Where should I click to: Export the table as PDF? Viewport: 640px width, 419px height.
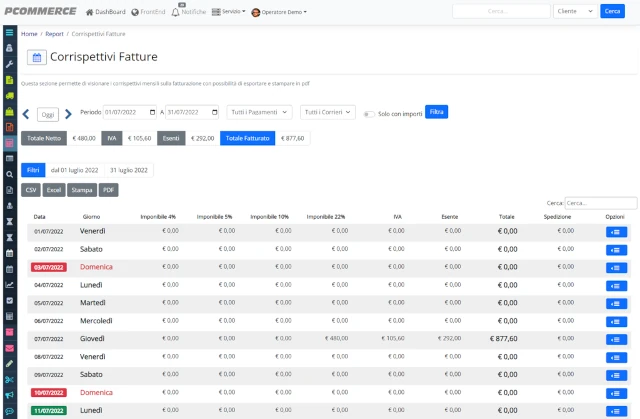(x=109, y=190)
